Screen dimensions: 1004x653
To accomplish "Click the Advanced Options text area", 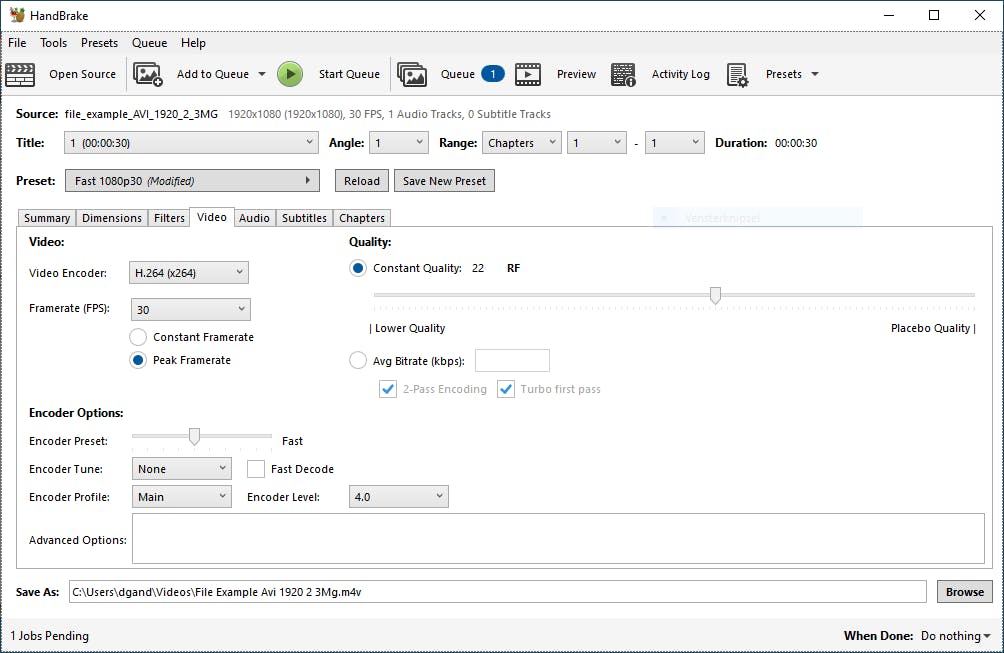I will 558,538.
